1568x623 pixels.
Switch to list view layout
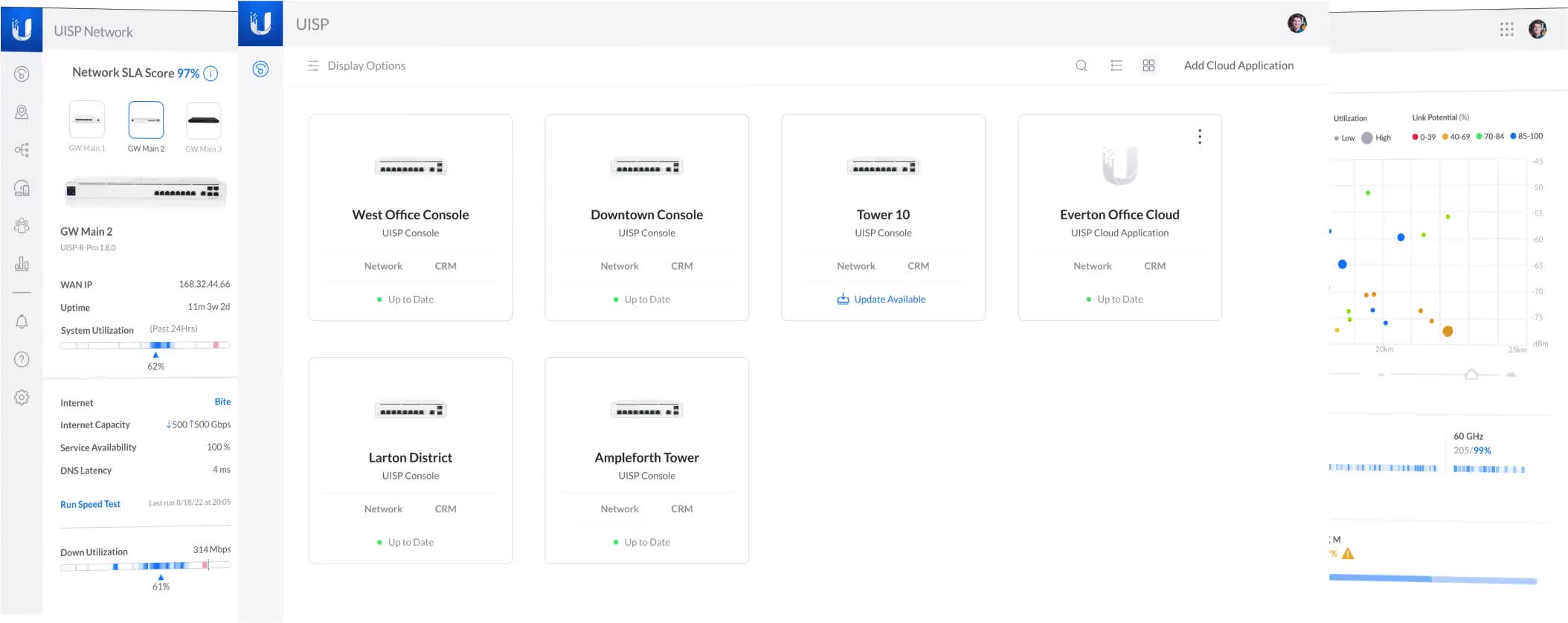tap(1116, 65)
